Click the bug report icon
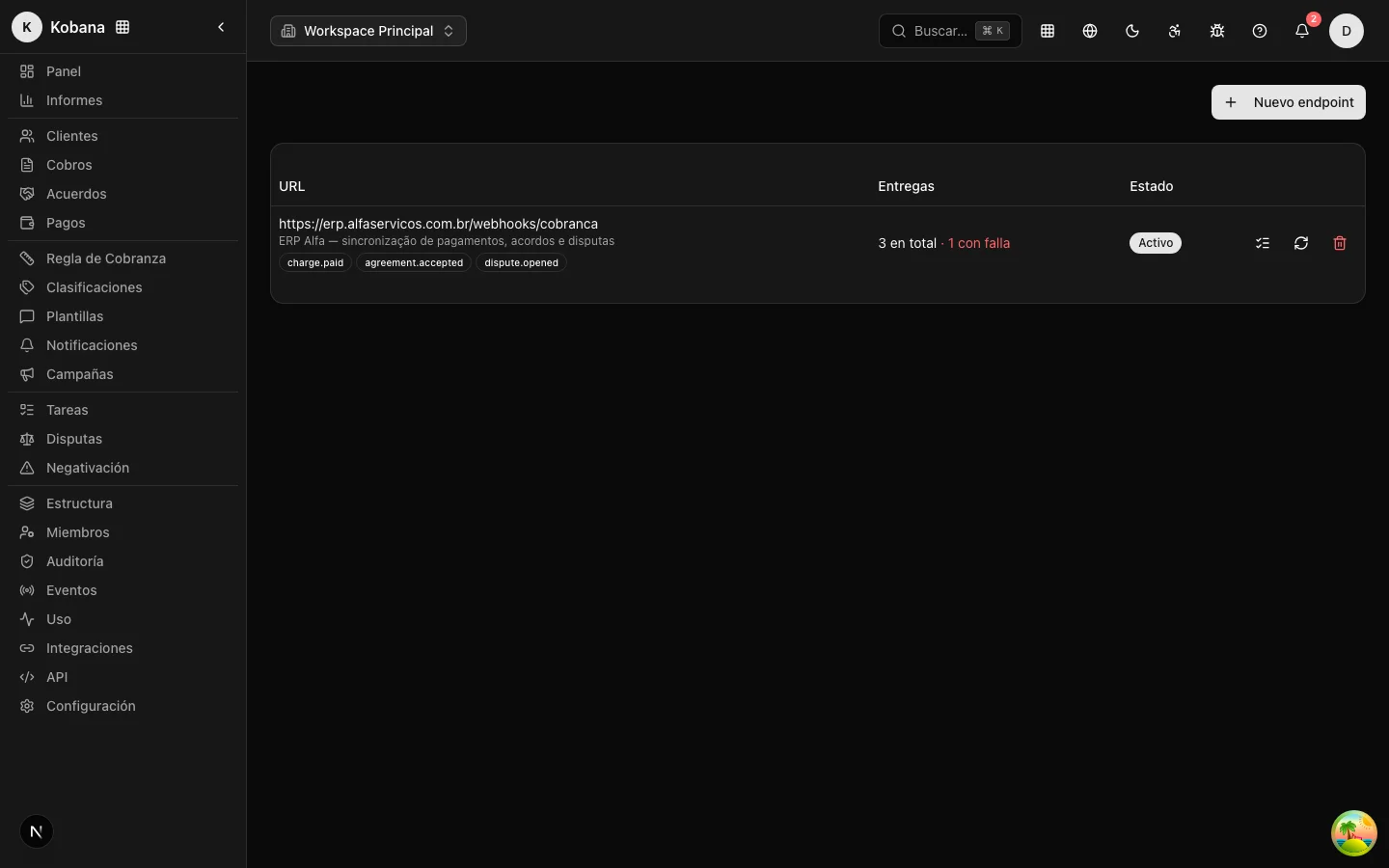Screen dimensions: 1389x868 point(1217,31)
